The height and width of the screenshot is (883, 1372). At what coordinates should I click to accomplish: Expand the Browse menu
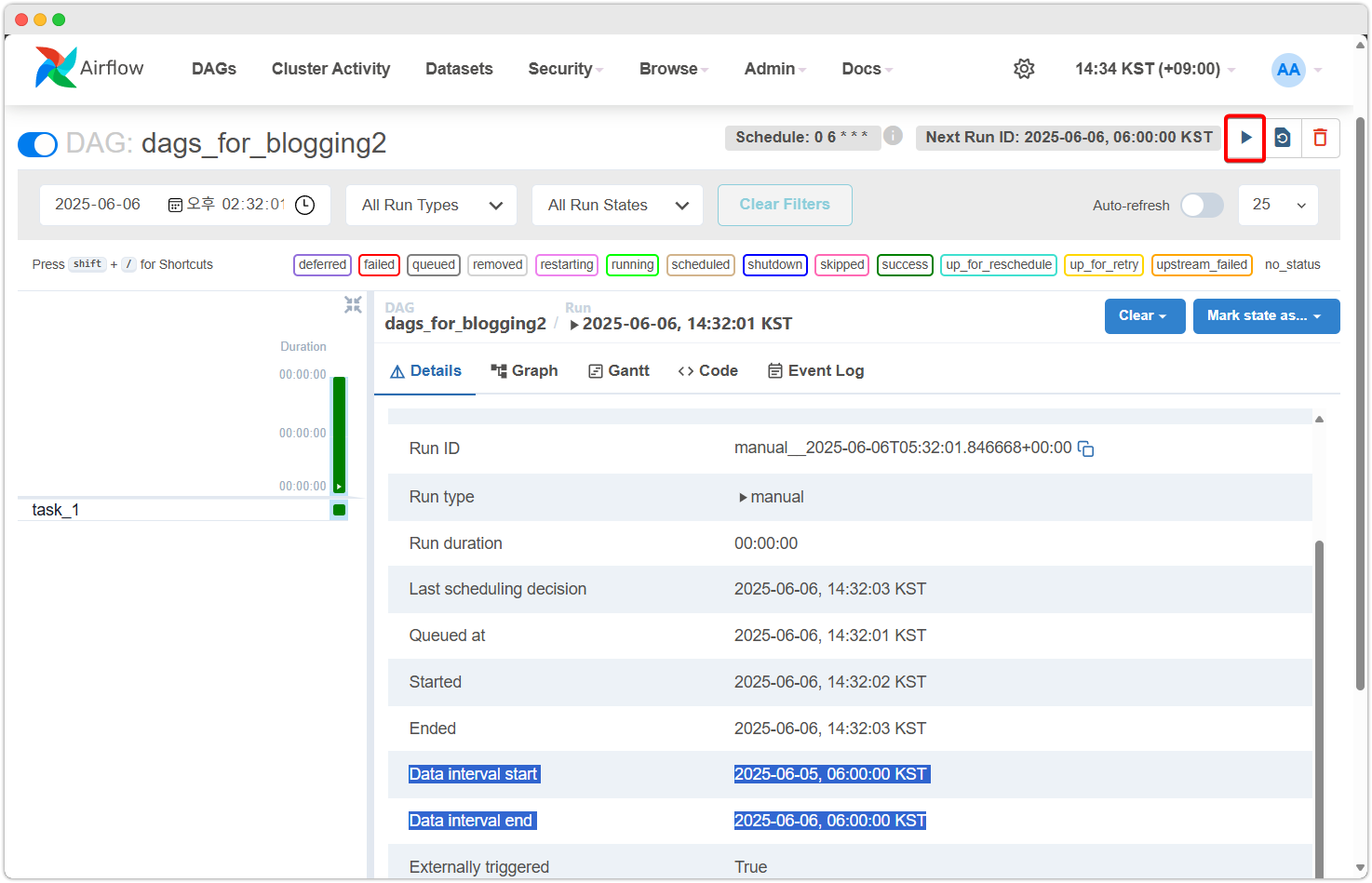pyautogui.click(x=674, y=69)
